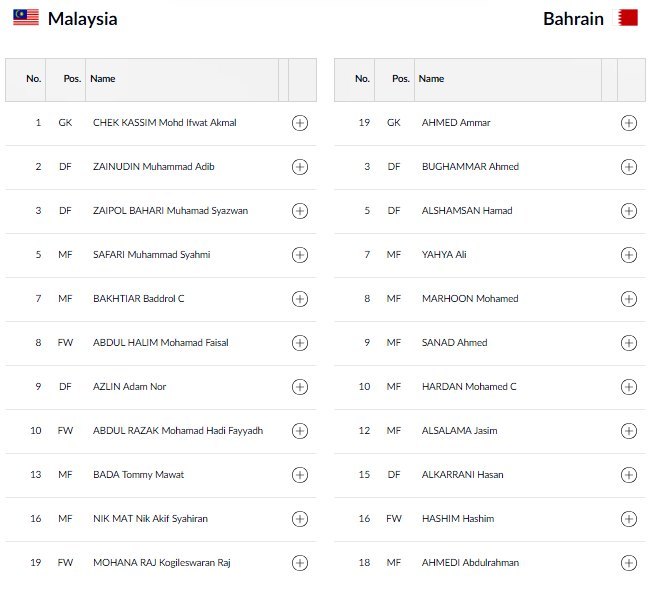Image resolution: width=669 pixels, height=591 pixels.
Task: Click the Malaysia team name heading
Action: [x=82, y=19]
